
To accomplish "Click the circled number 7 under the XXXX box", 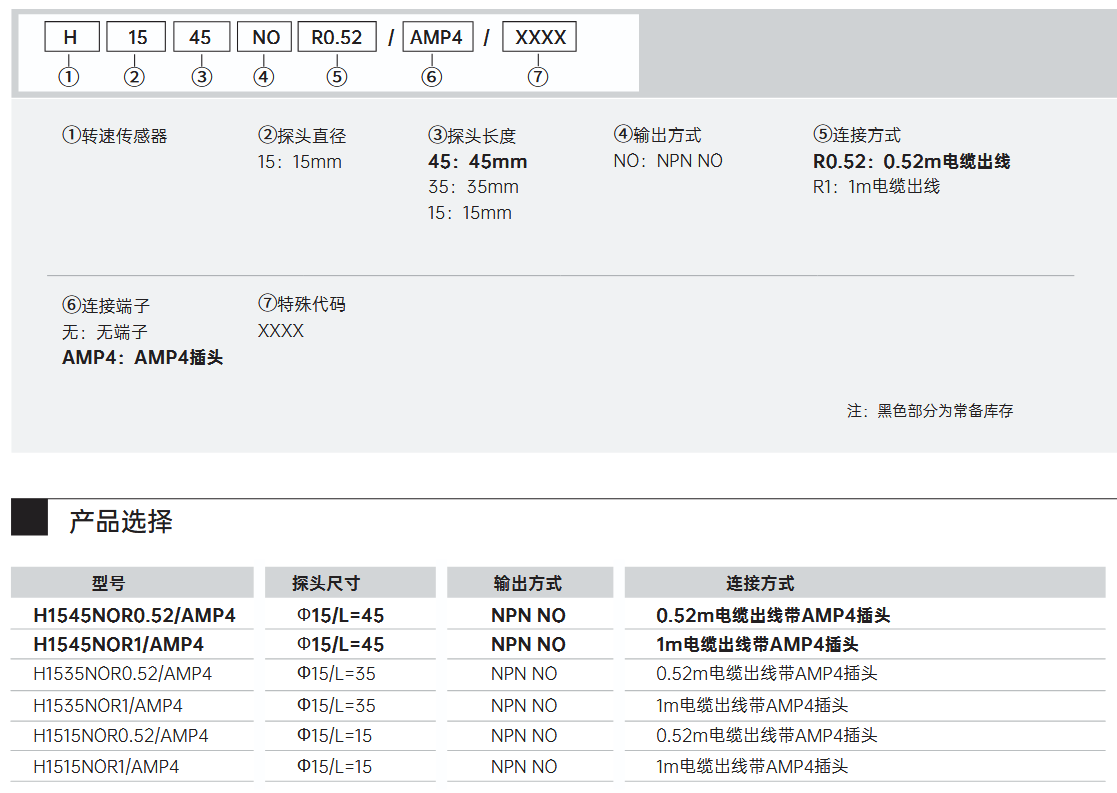I will point(538,76).
